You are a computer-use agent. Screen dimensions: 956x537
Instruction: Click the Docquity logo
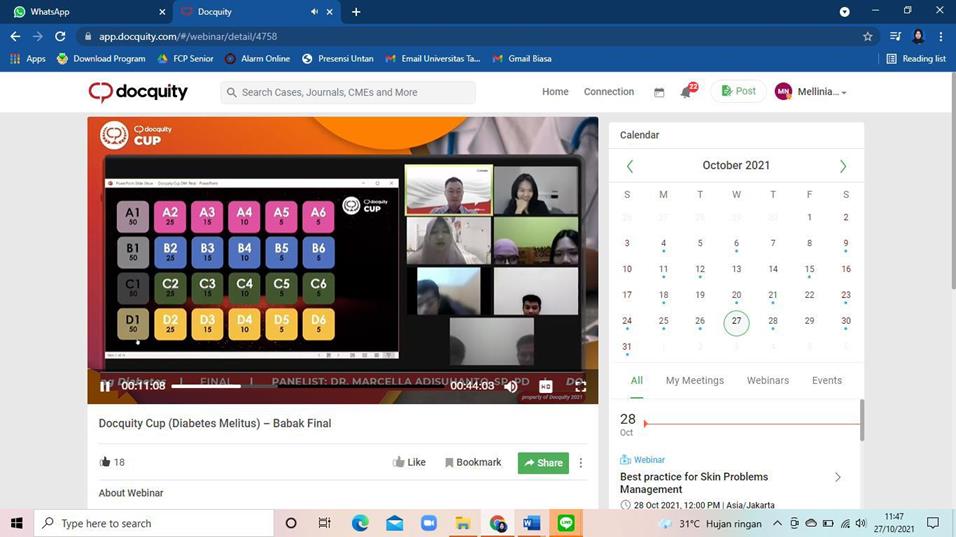(x=138, y=92)
